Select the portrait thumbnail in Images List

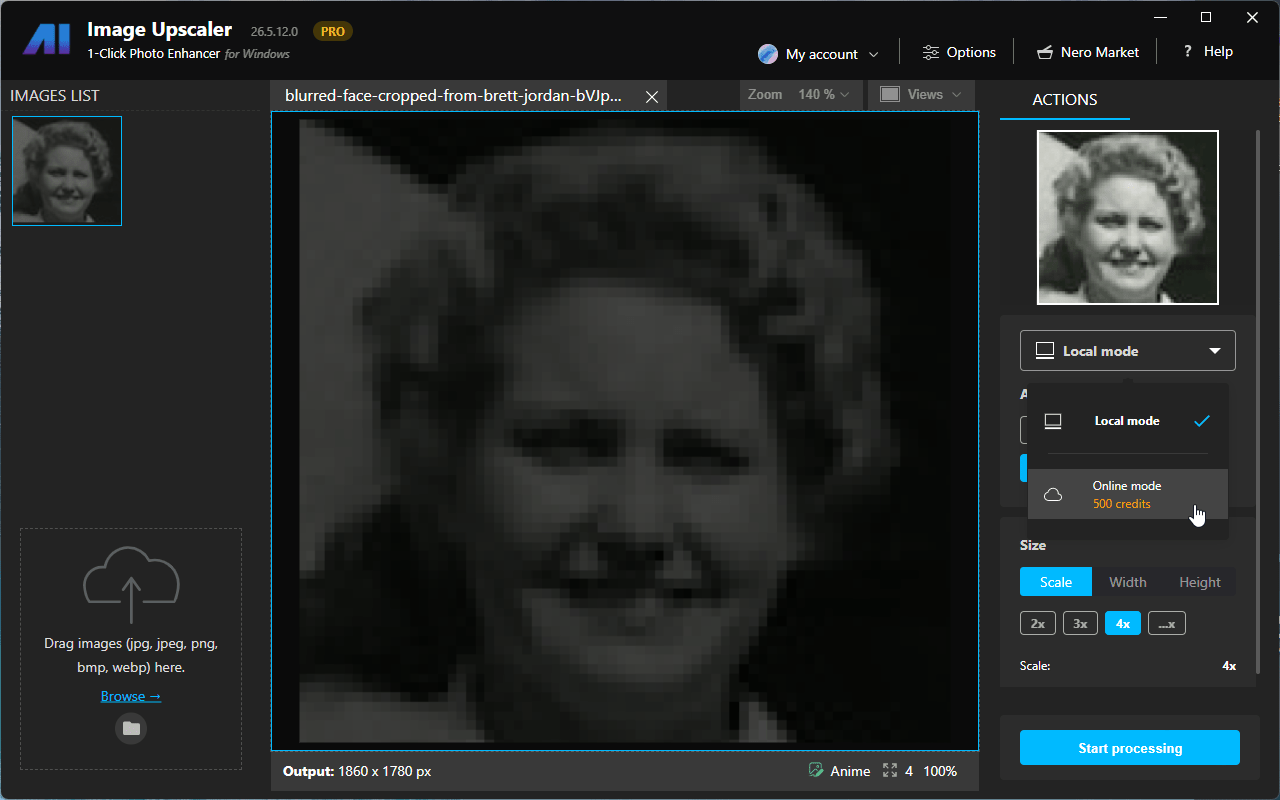[67, 171]
